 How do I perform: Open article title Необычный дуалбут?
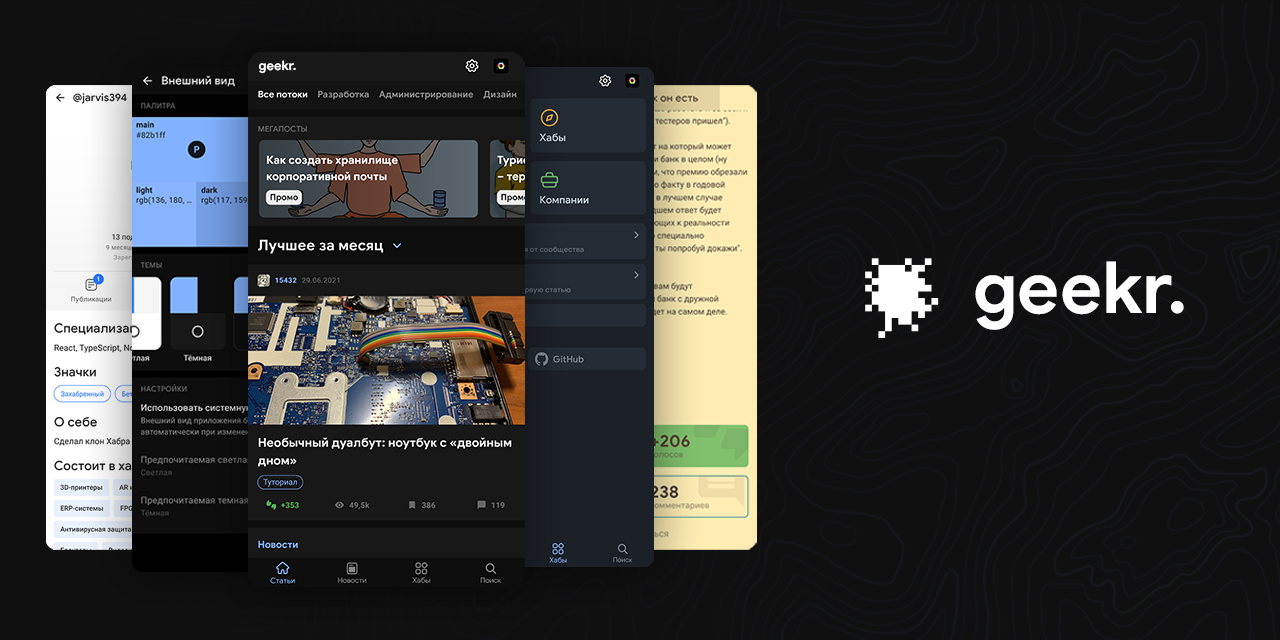tap(385, 451)
